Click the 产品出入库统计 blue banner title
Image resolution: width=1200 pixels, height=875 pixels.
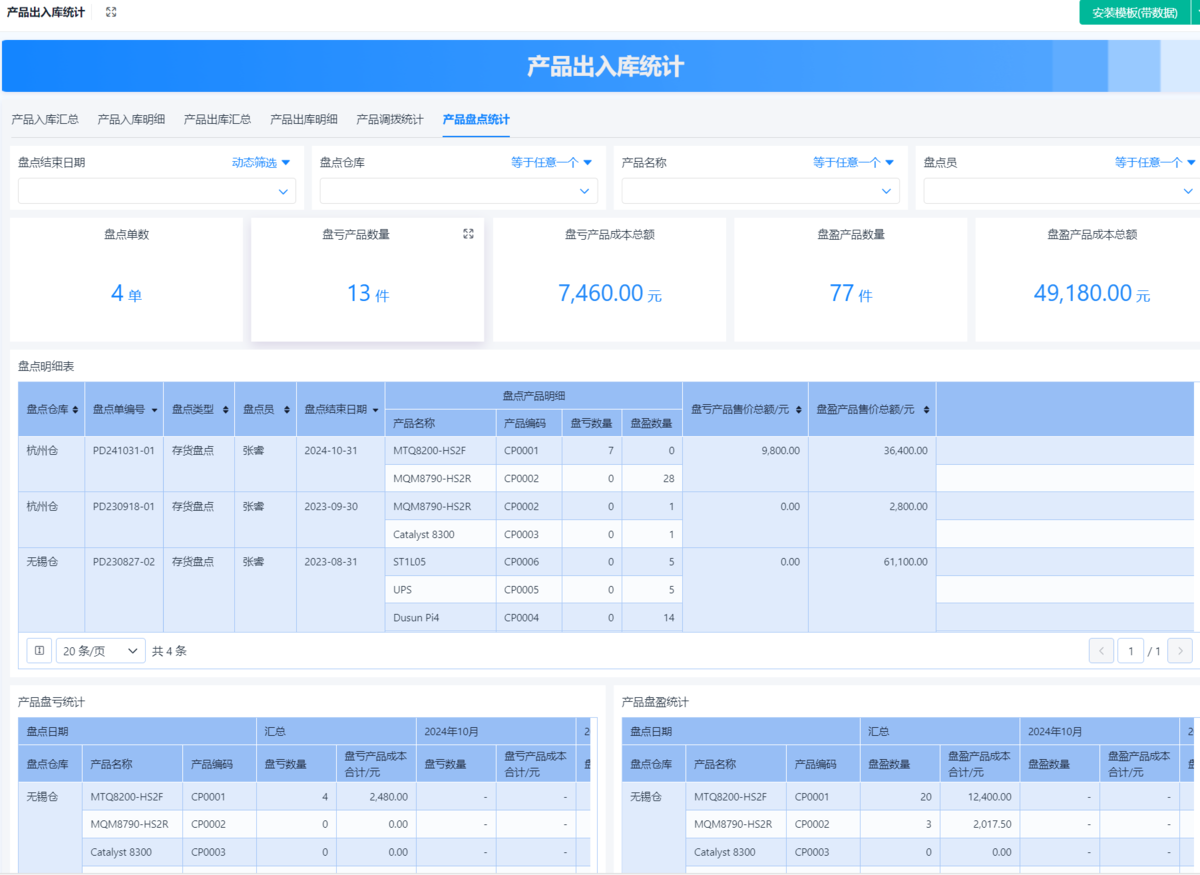[606, 67]
